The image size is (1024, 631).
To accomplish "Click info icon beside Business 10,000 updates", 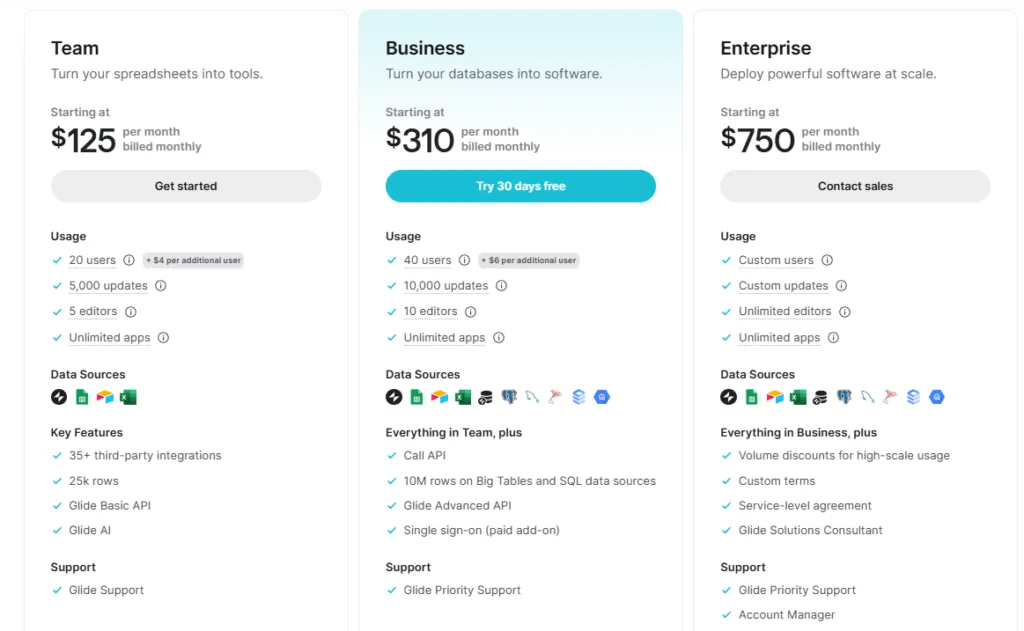I will coord(501,286).
